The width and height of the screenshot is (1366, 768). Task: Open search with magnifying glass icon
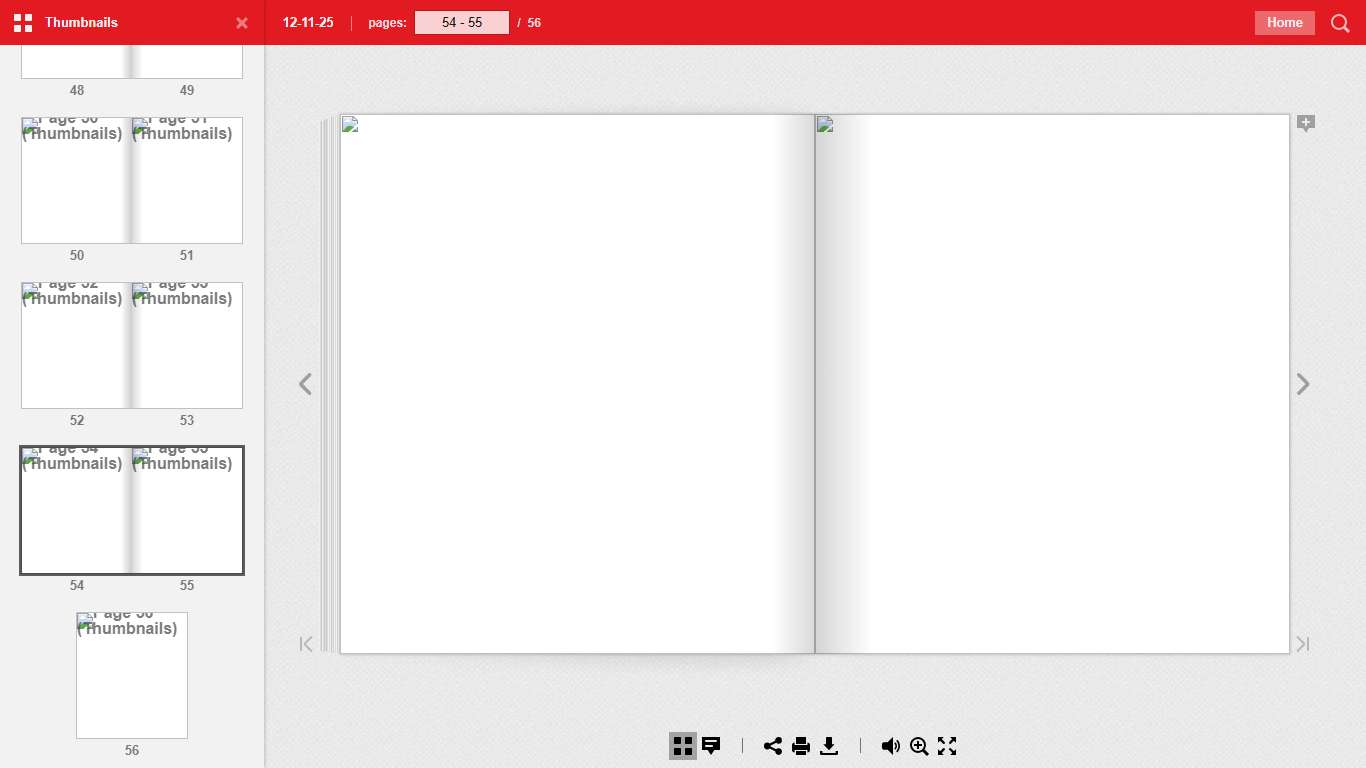(1340, 23)
